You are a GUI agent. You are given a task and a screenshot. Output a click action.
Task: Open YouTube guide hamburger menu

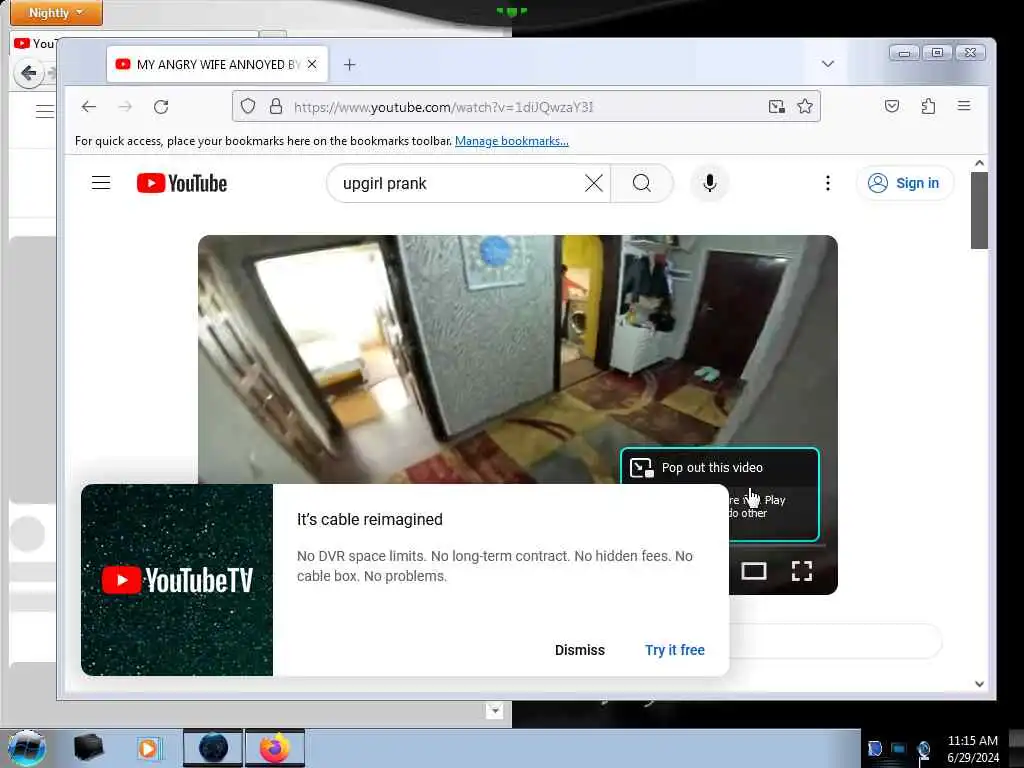[101, 183]
